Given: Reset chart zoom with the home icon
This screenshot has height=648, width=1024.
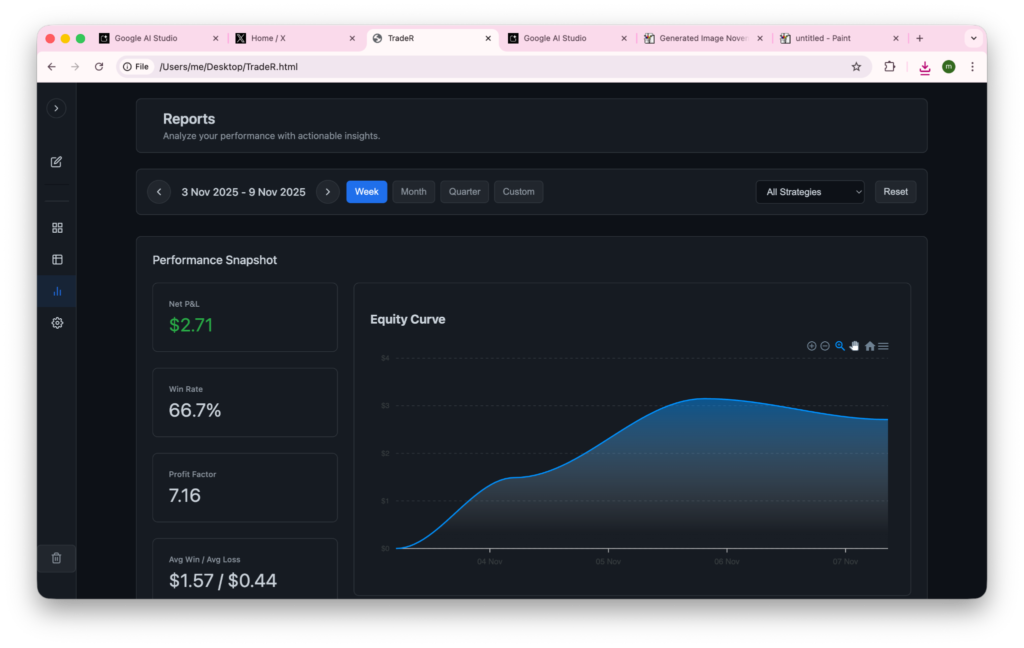Looking at the screenshot, I should tap(869, 346).
